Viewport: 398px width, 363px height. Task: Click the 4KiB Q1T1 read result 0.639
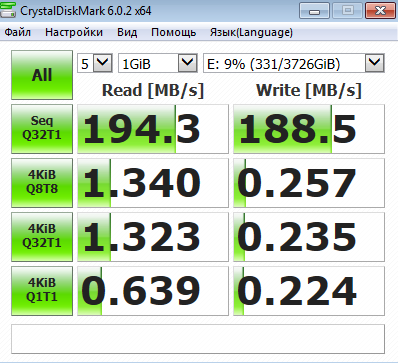(x=153, y=291)
